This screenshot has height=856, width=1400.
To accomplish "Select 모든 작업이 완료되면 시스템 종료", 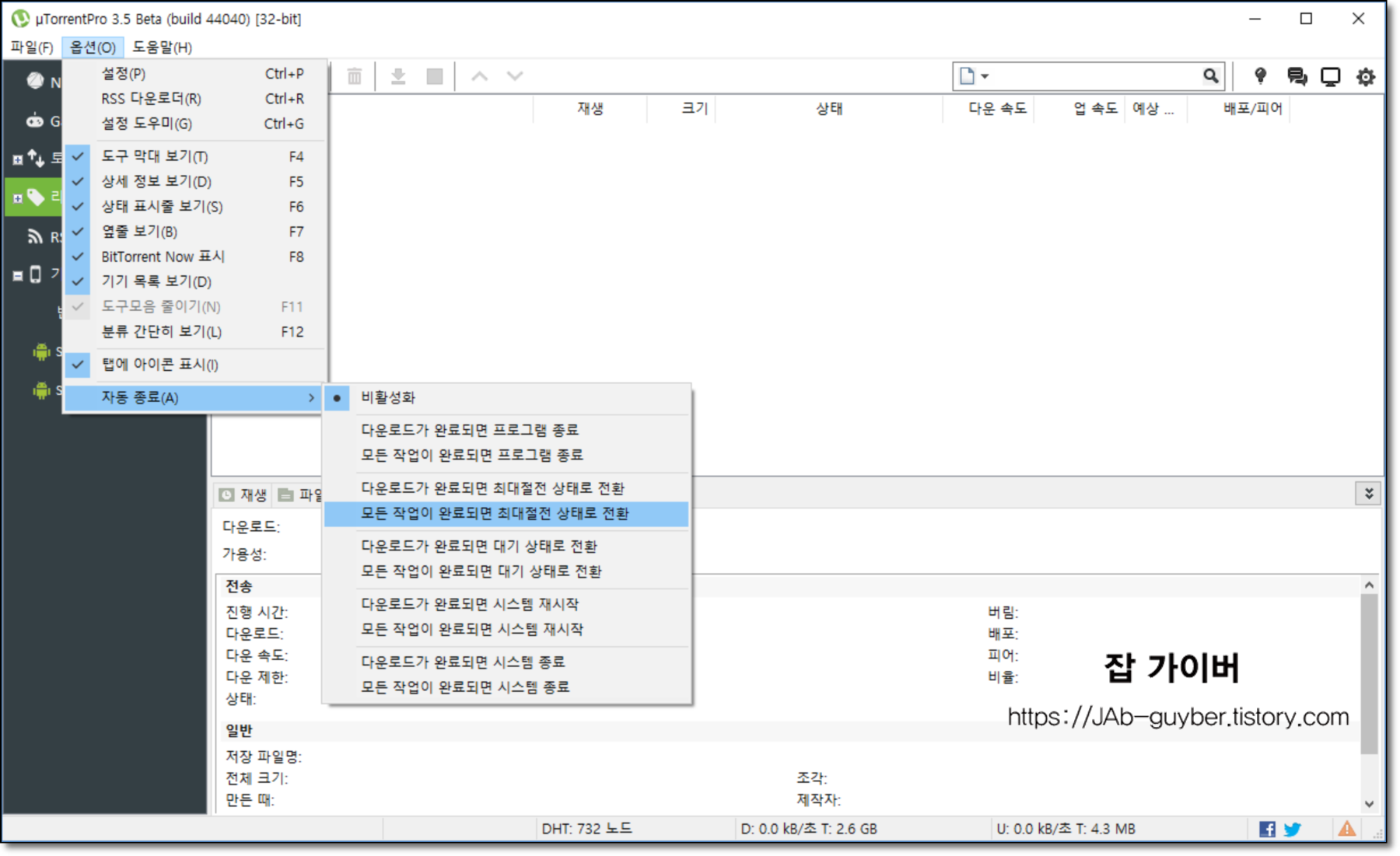I will pos(507,687).
